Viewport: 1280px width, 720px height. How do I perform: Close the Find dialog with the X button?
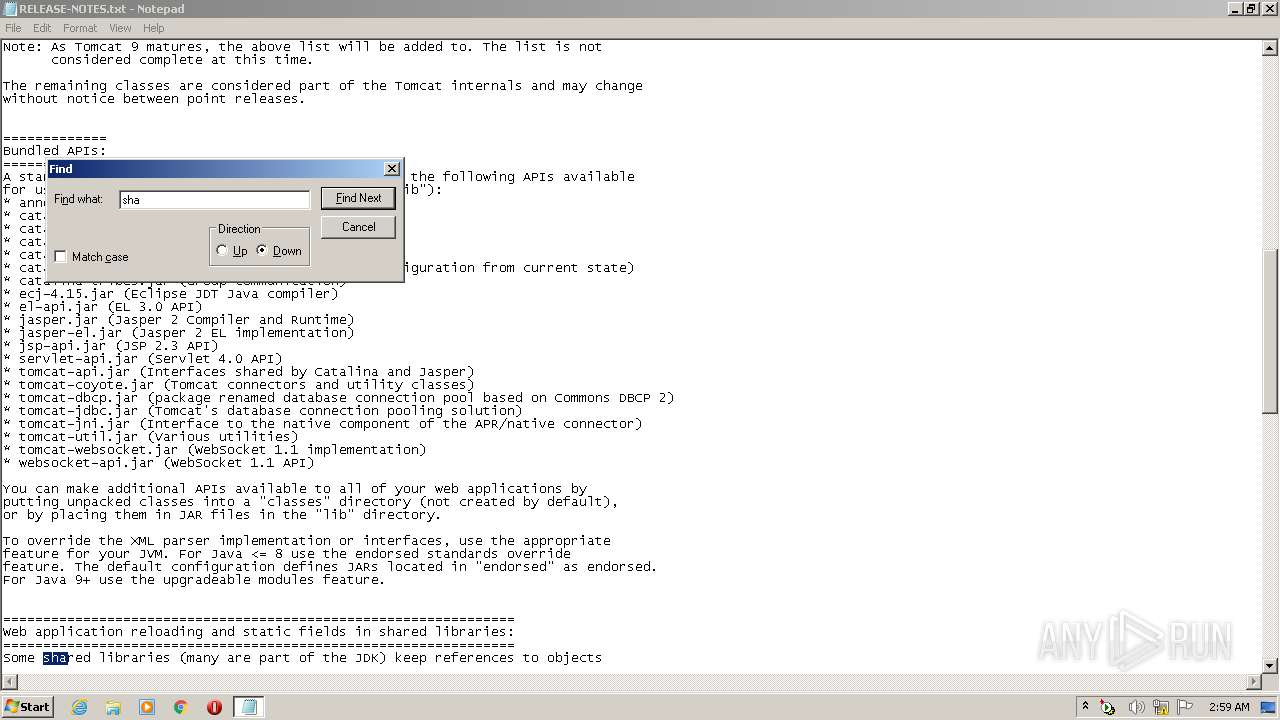coord(392,169)
